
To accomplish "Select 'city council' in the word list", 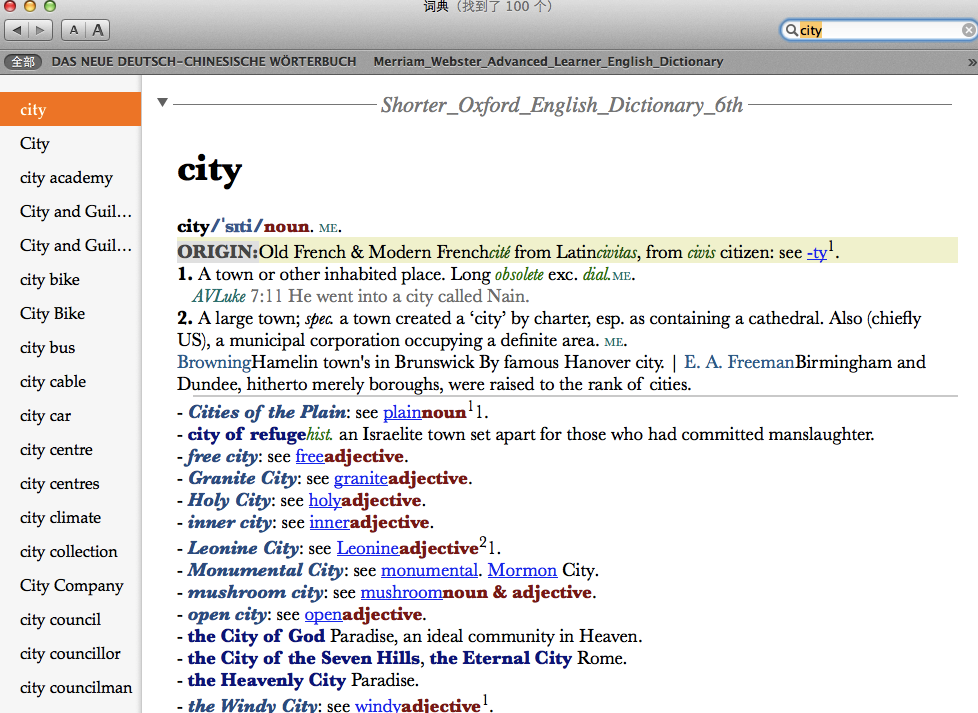I will [x=70, y=619].
